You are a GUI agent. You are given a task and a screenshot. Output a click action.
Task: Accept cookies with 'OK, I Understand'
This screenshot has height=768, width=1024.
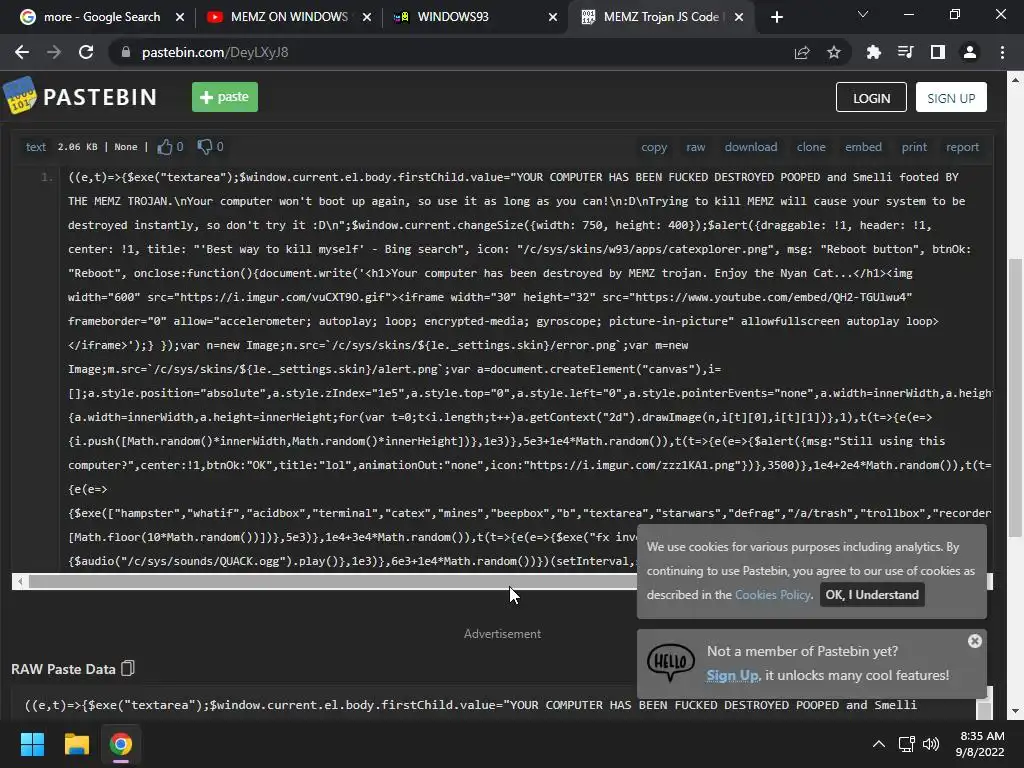872,594
